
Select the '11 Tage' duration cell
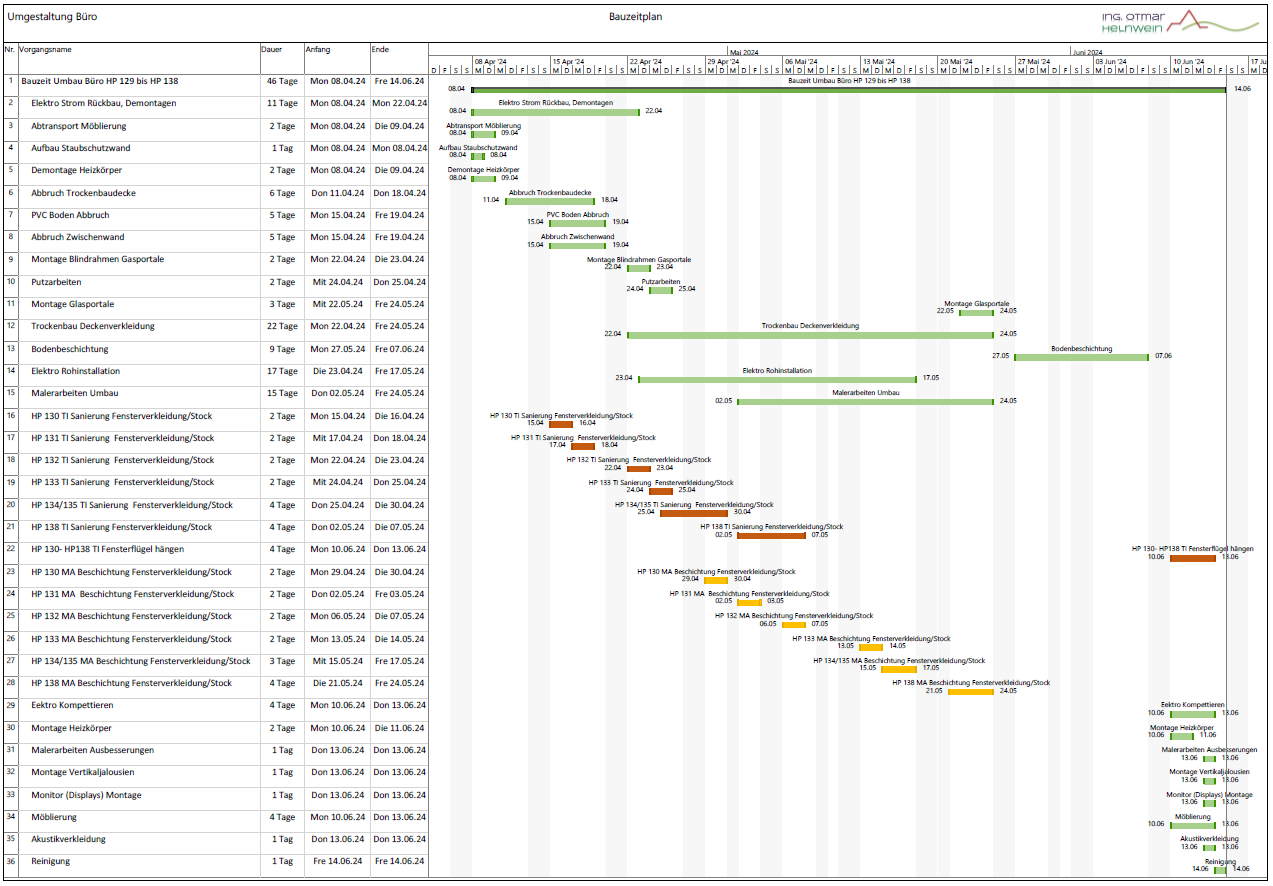pyautogui.click(x=281, y=103)
